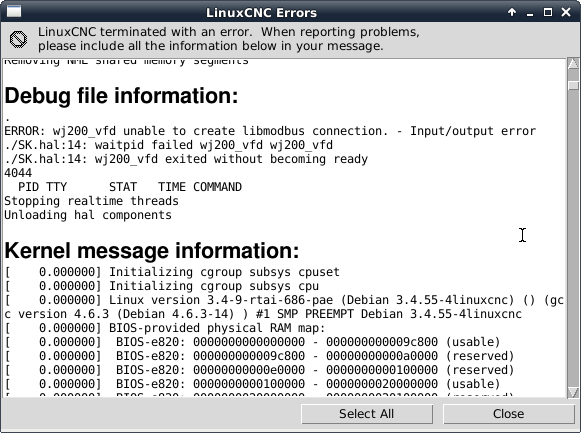
Task: Click the 'LinuxCNC terminated with an error' message
Action: pos(229,39)
